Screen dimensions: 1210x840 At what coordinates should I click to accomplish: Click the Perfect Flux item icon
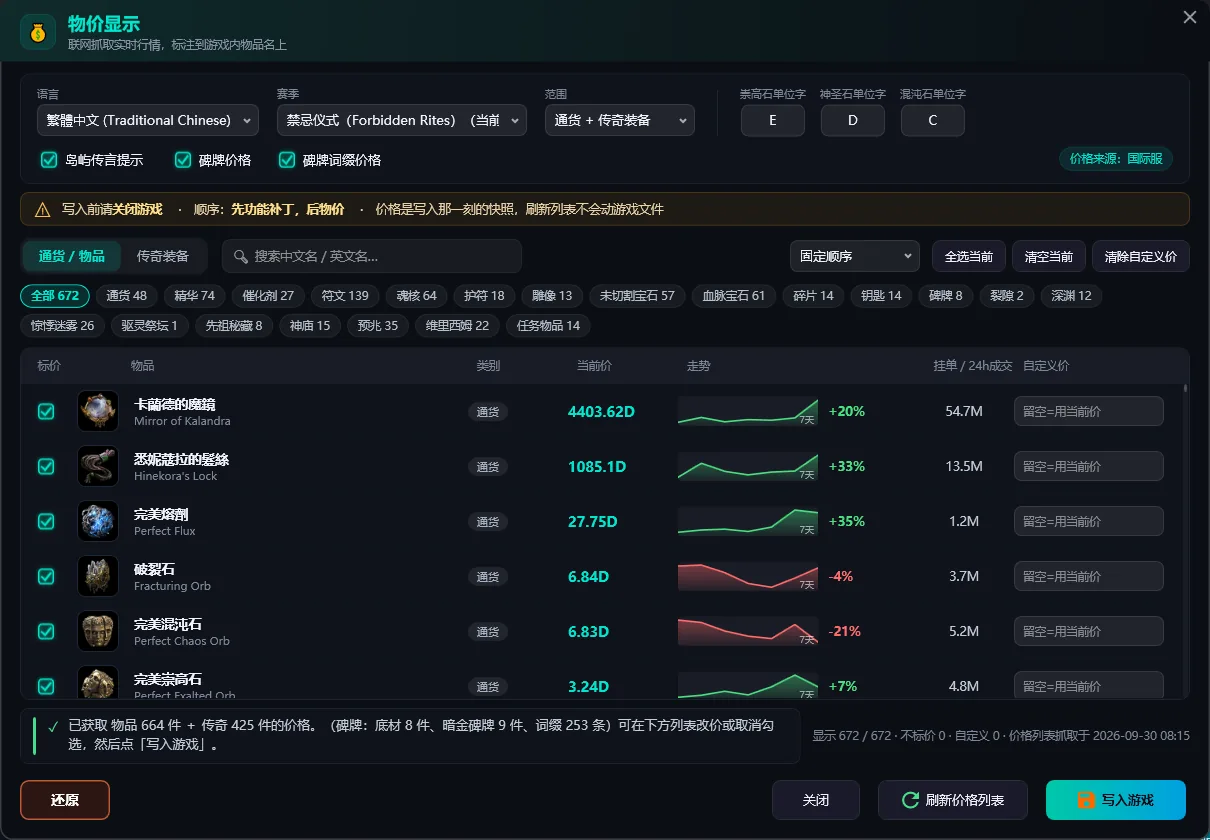(x=98, y=521)
